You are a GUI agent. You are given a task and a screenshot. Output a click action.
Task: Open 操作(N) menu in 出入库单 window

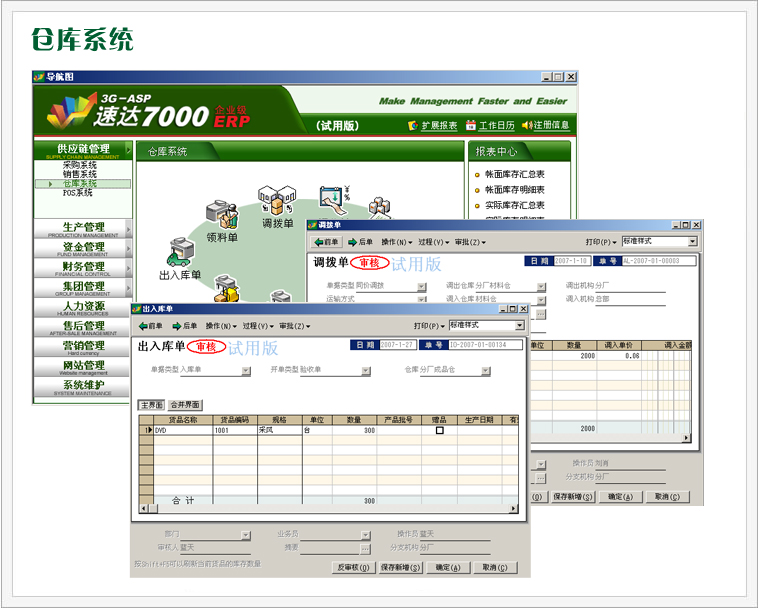click(x=221, y=326)
